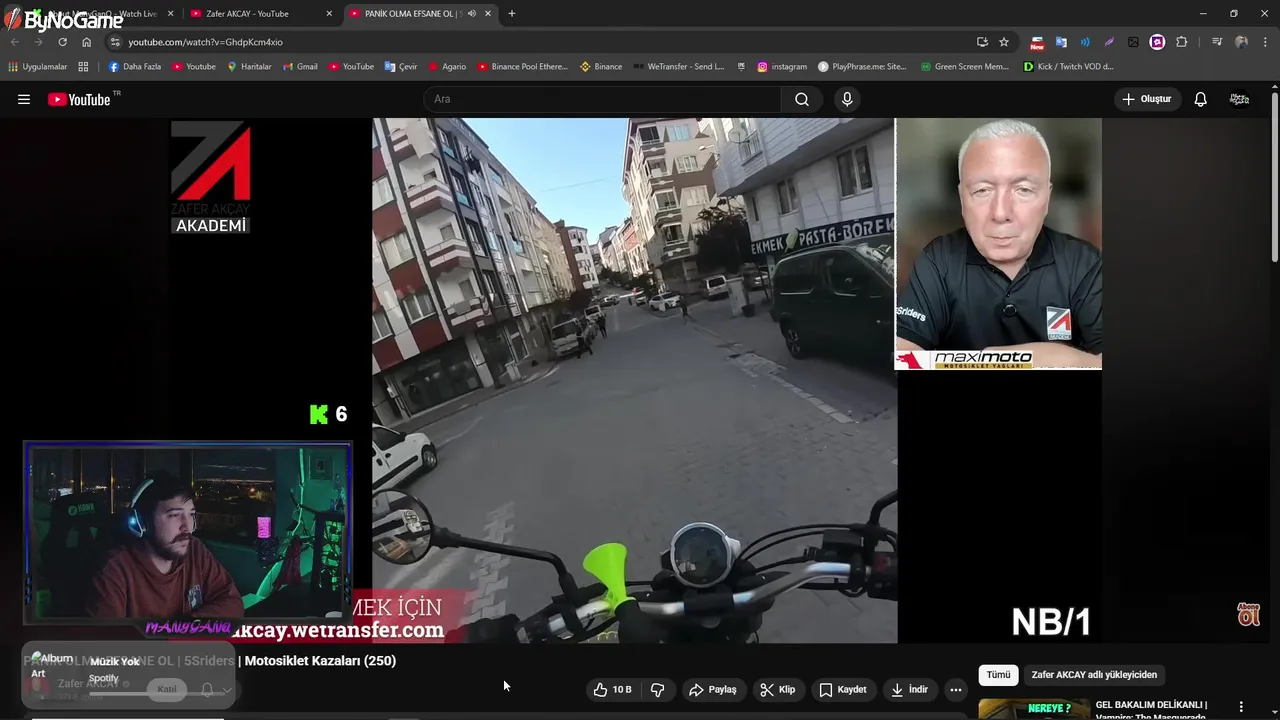The image size is (1280, 720).
Task: Bookmark this page with the star icon
Action: (1004, 42)
